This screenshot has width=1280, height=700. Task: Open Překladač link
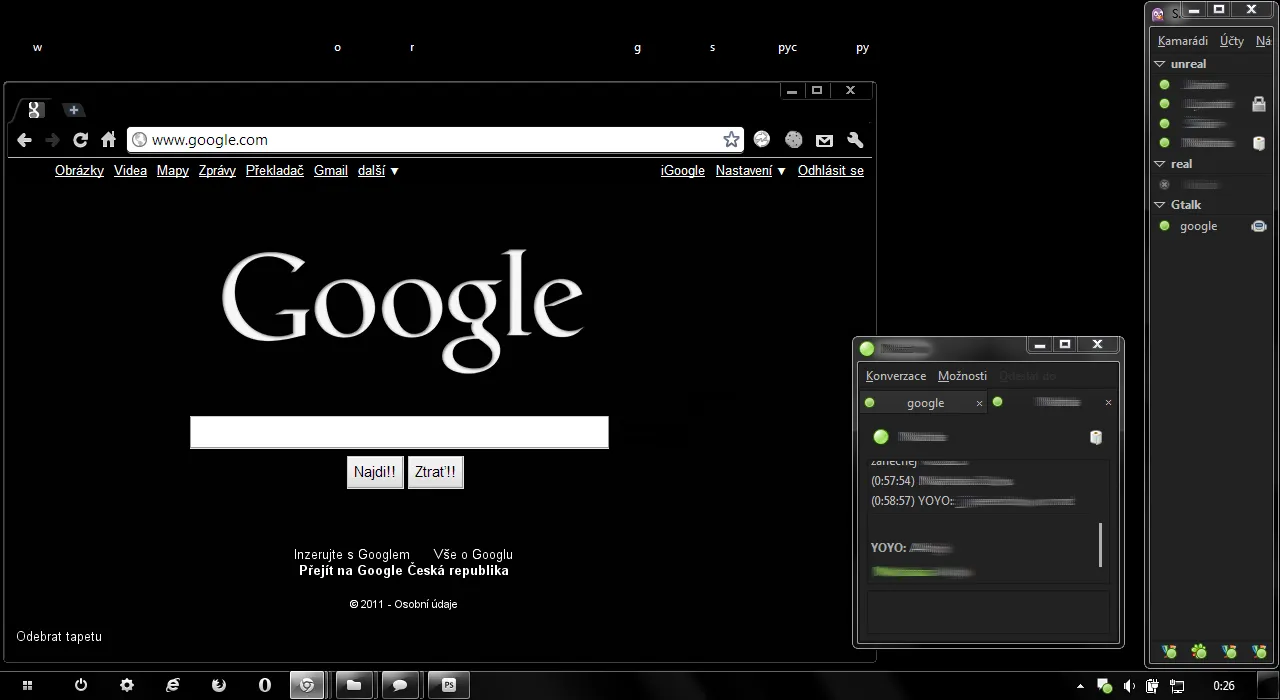click(275, 171)
